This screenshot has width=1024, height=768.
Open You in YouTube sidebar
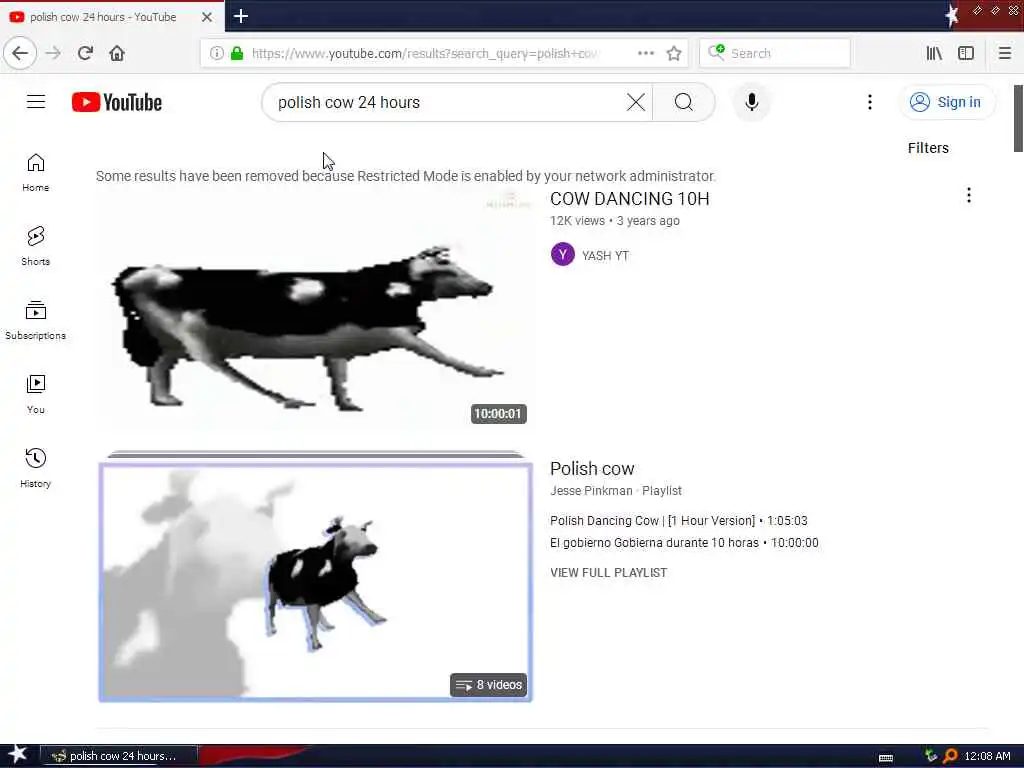pos(35,394)
